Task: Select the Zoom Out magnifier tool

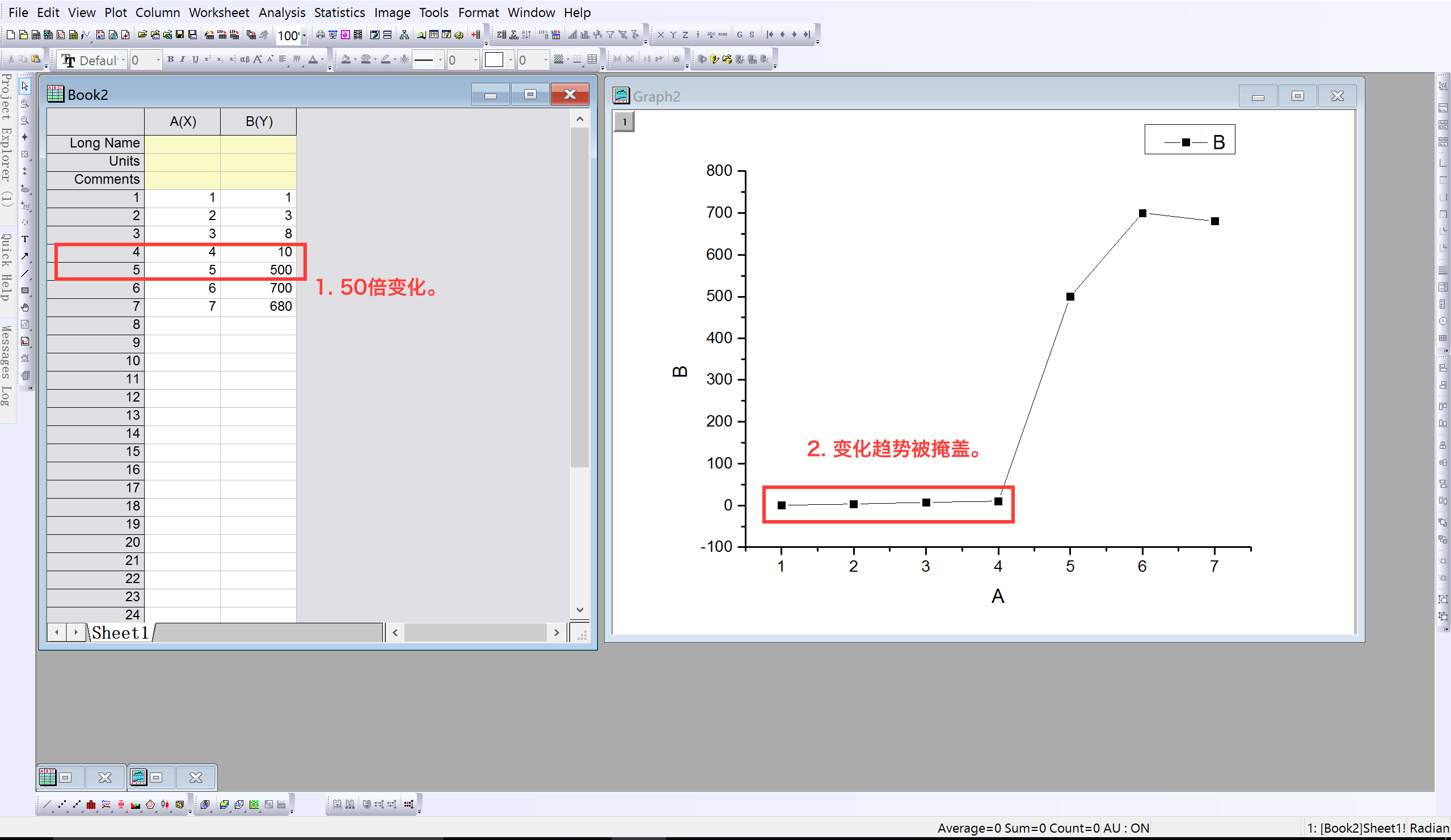Action: click(x=25, y=120)
